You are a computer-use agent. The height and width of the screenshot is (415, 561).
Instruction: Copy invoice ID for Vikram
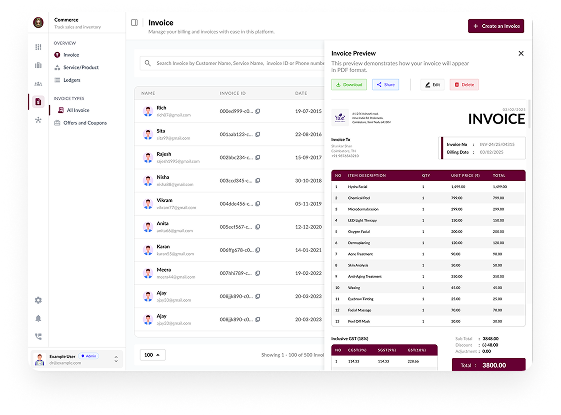pyautogui.click(x=258, y=204)
